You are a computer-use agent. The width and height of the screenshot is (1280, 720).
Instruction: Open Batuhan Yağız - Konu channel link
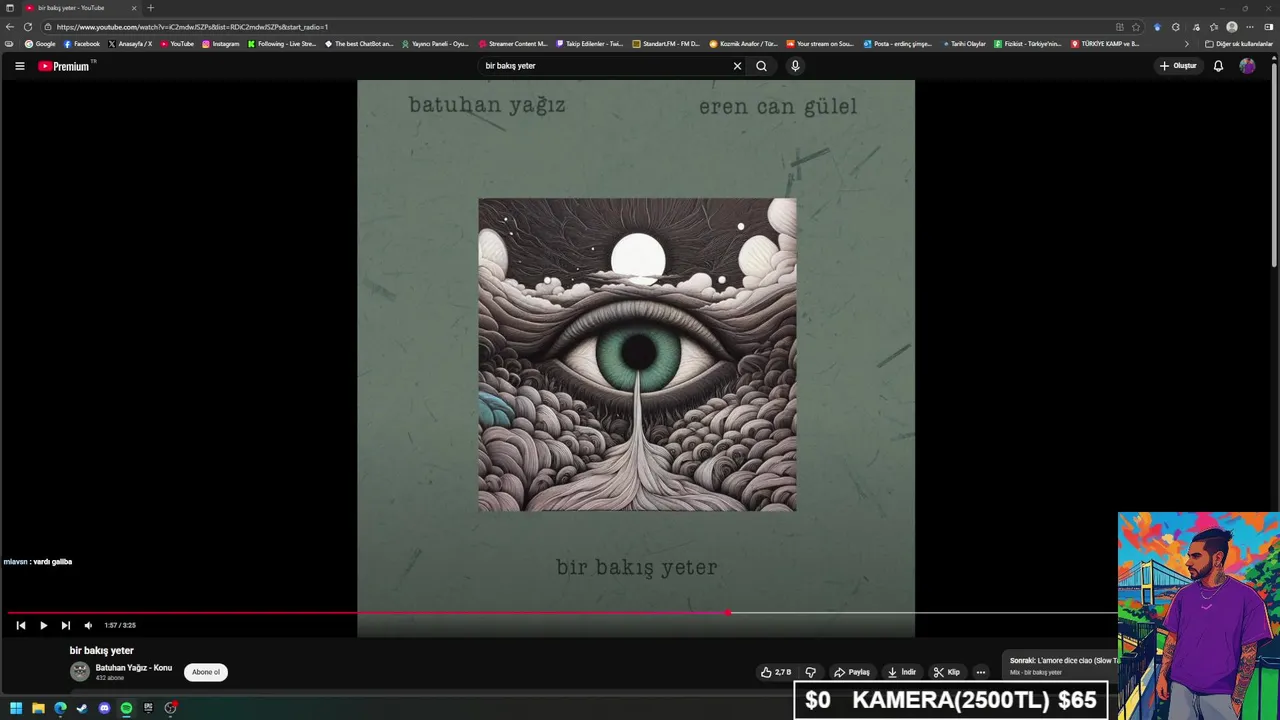134,668
